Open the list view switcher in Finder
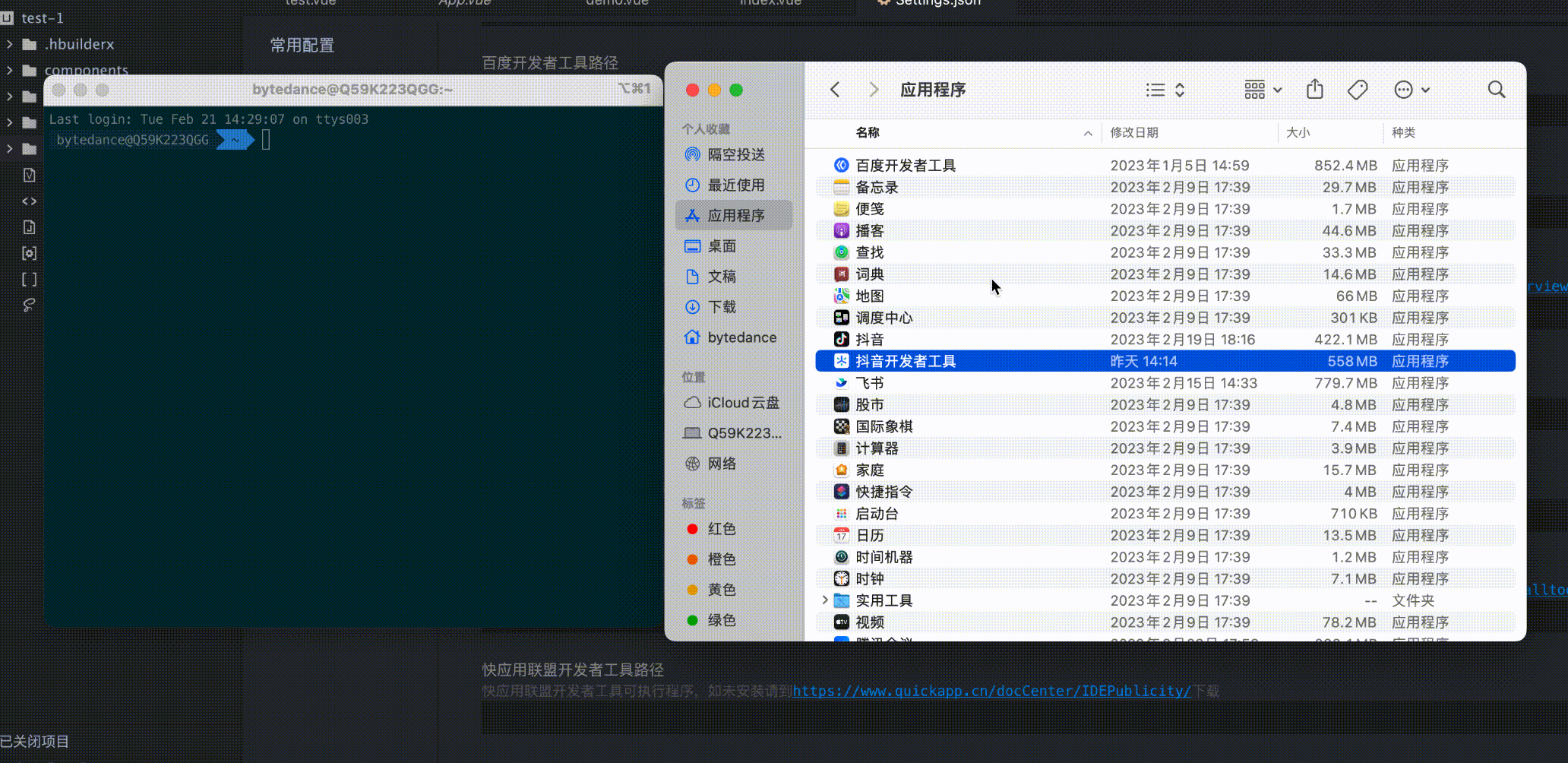The image size is (1568, 763). 1165,90
